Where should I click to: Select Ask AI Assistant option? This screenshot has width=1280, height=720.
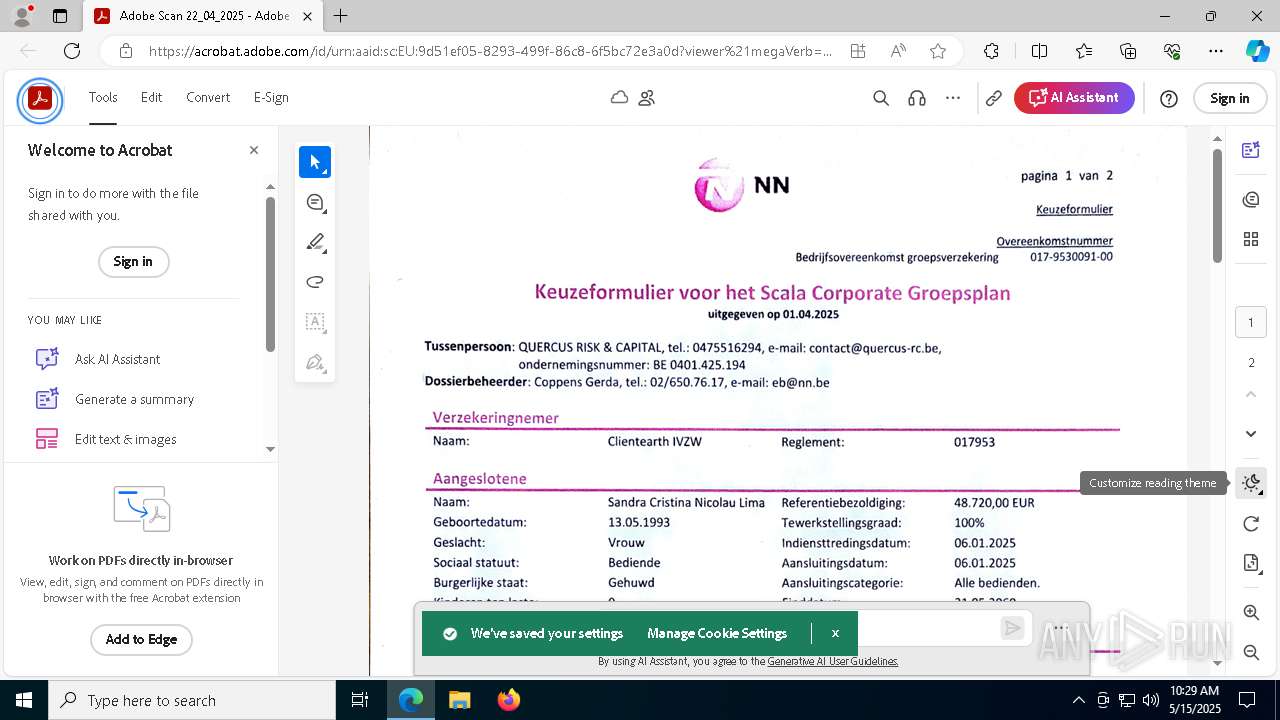coord(117,359)
